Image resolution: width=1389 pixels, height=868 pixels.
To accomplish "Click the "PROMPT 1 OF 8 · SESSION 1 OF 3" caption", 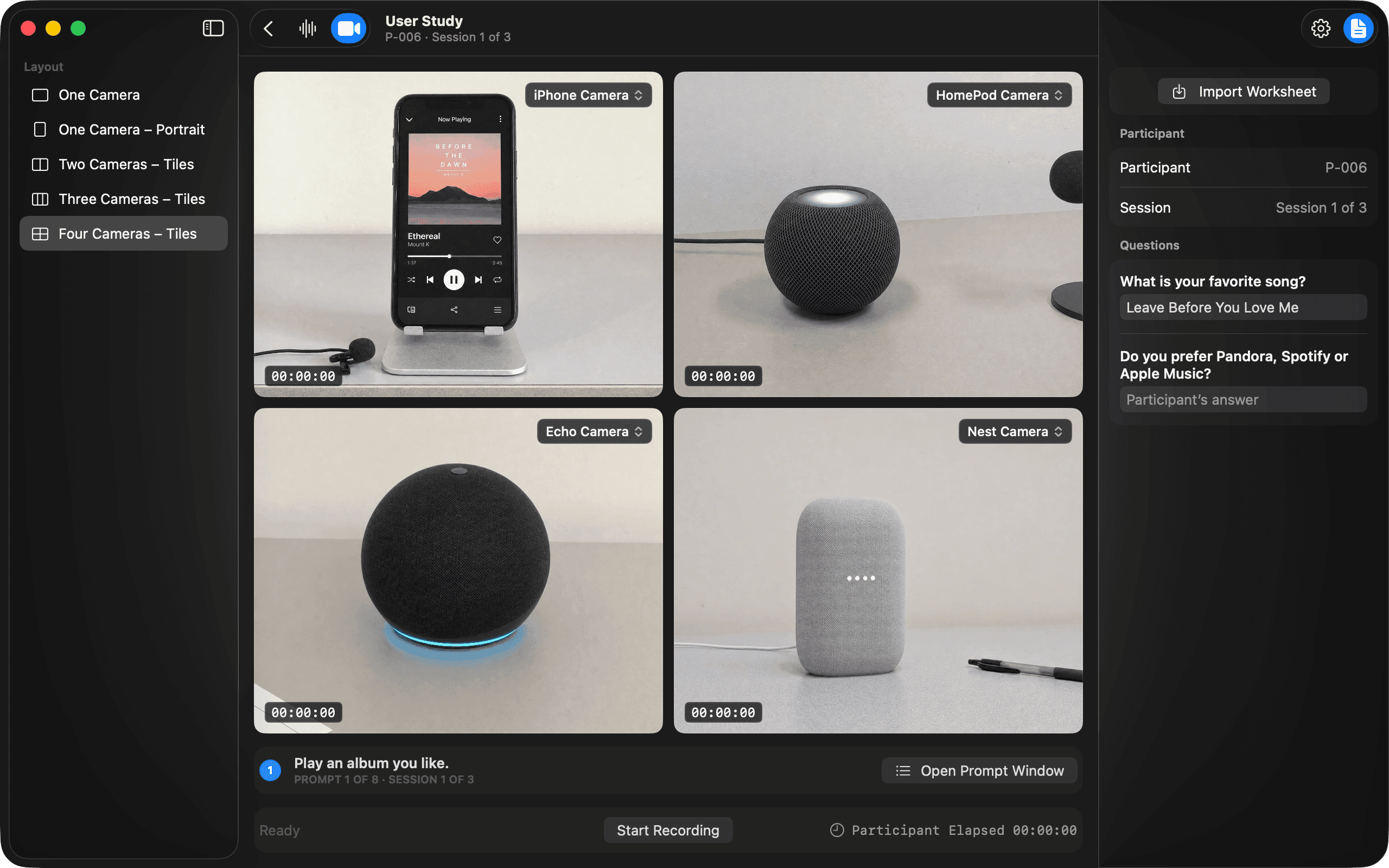I will [x=384, y=780].
